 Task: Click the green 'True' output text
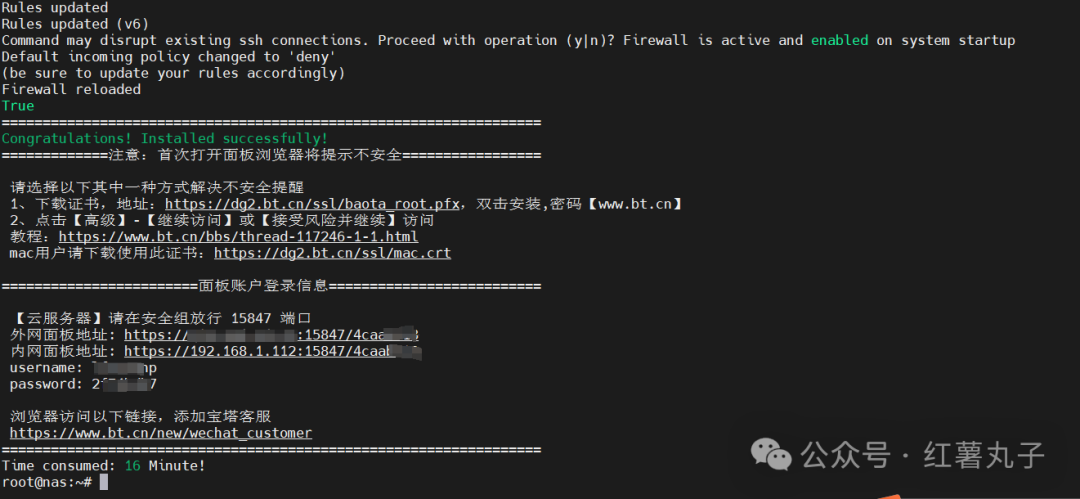click(x=18, y=106)
